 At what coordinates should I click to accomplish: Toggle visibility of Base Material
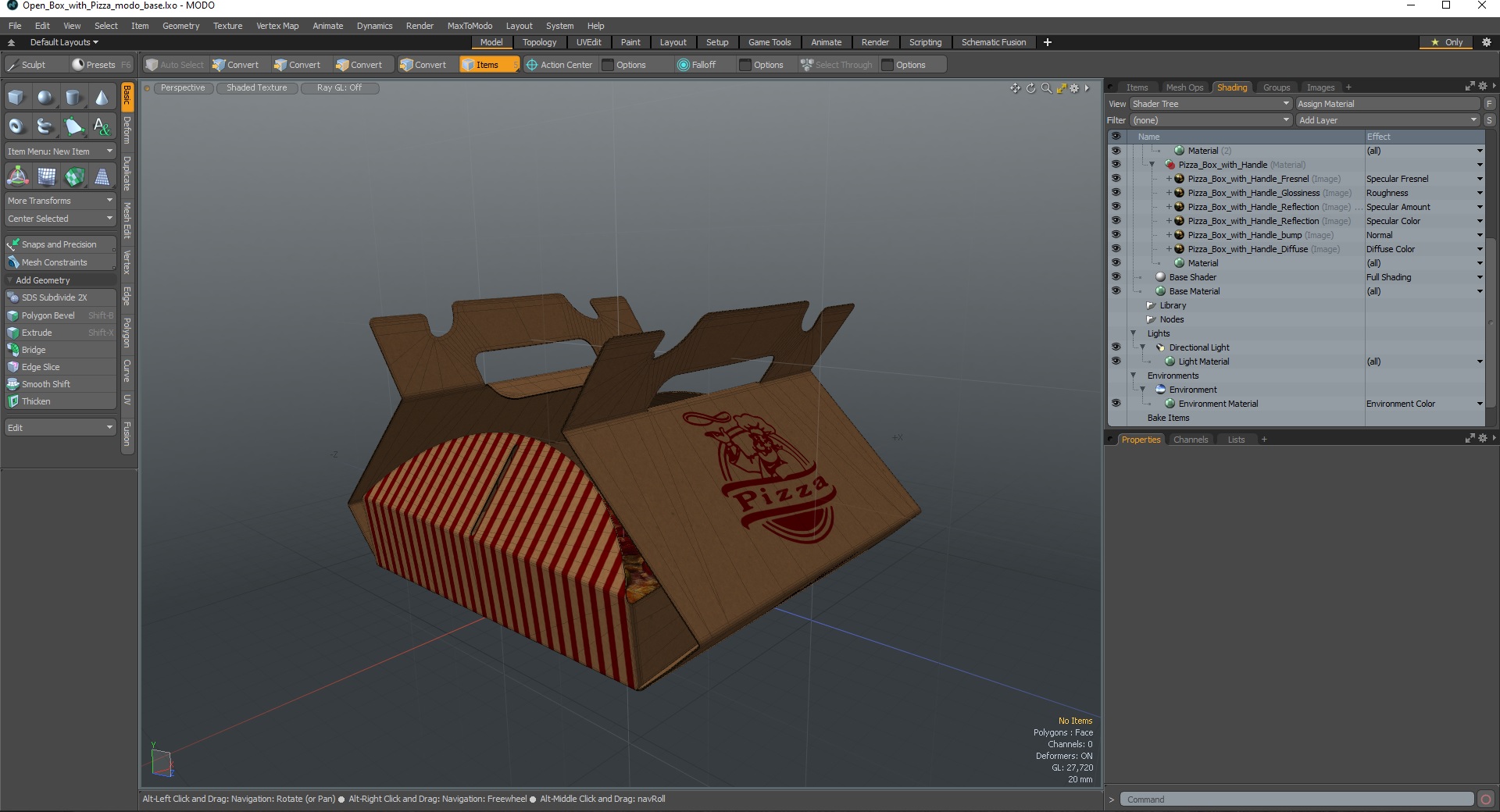(1116, 291)
